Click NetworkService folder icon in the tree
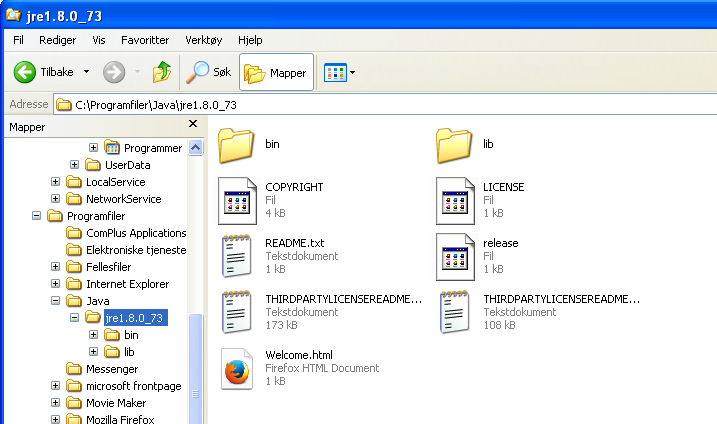717x424 pixels. tap(74, 199)
